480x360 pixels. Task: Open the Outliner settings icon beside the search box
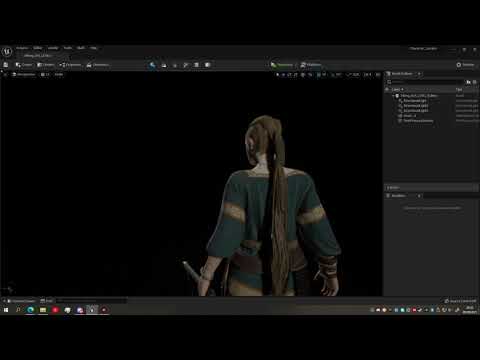(474, 82)
